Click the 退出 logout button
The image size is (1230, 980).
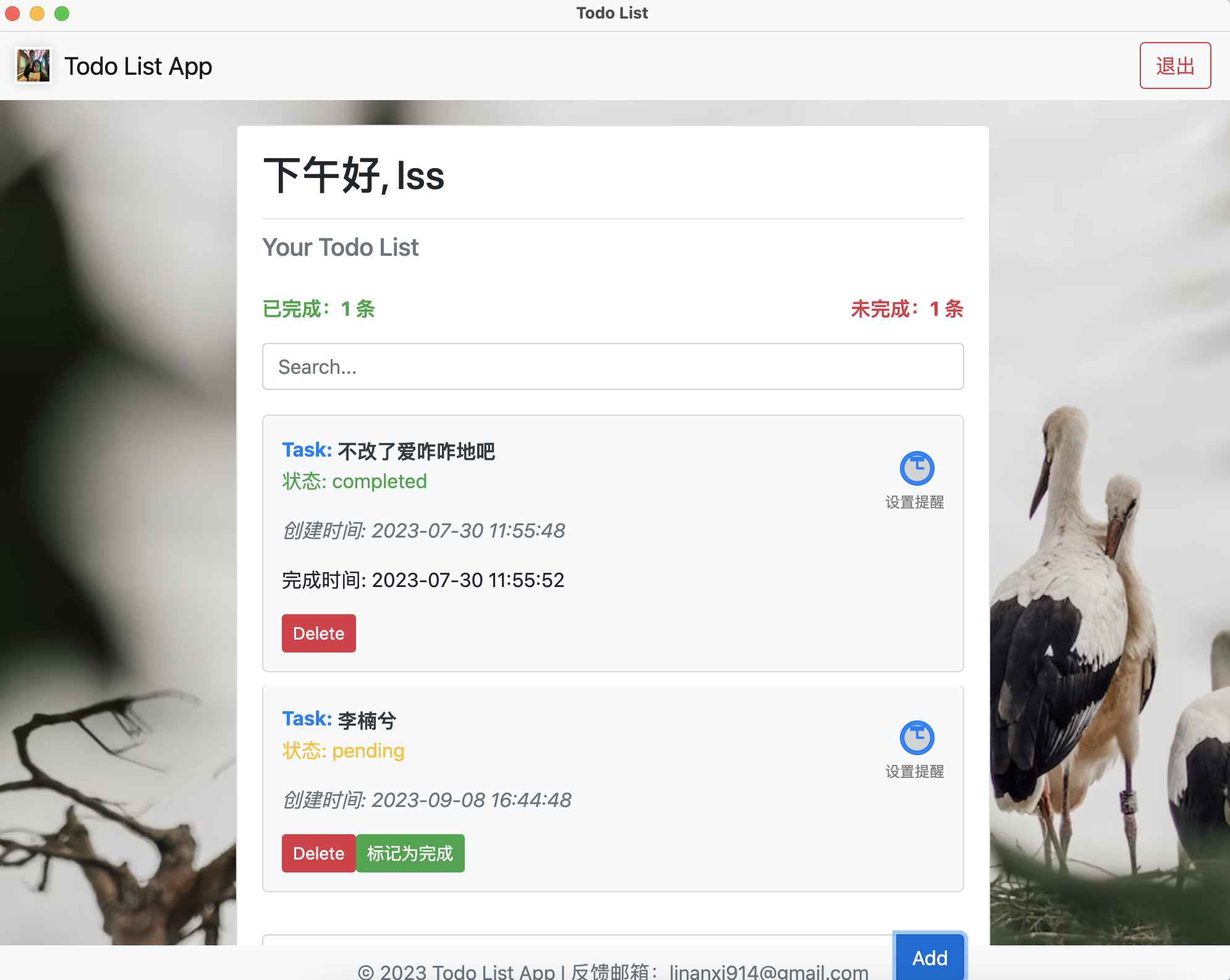click(1175, 65)
